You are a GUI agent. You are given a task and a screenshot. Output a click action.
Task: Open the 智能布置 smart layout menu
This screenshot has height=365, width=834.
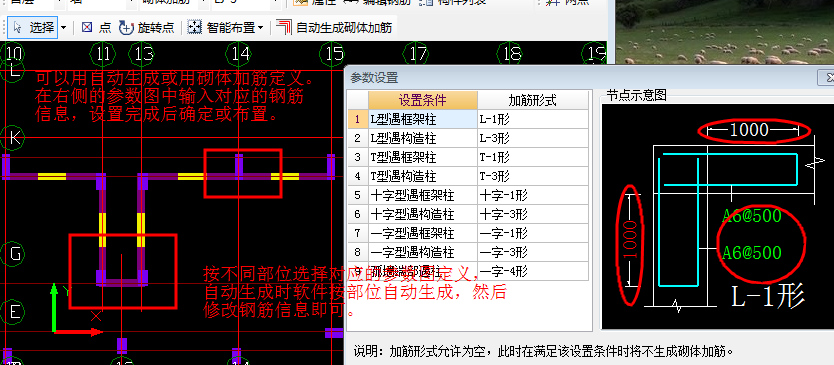(x=227, y=28)
